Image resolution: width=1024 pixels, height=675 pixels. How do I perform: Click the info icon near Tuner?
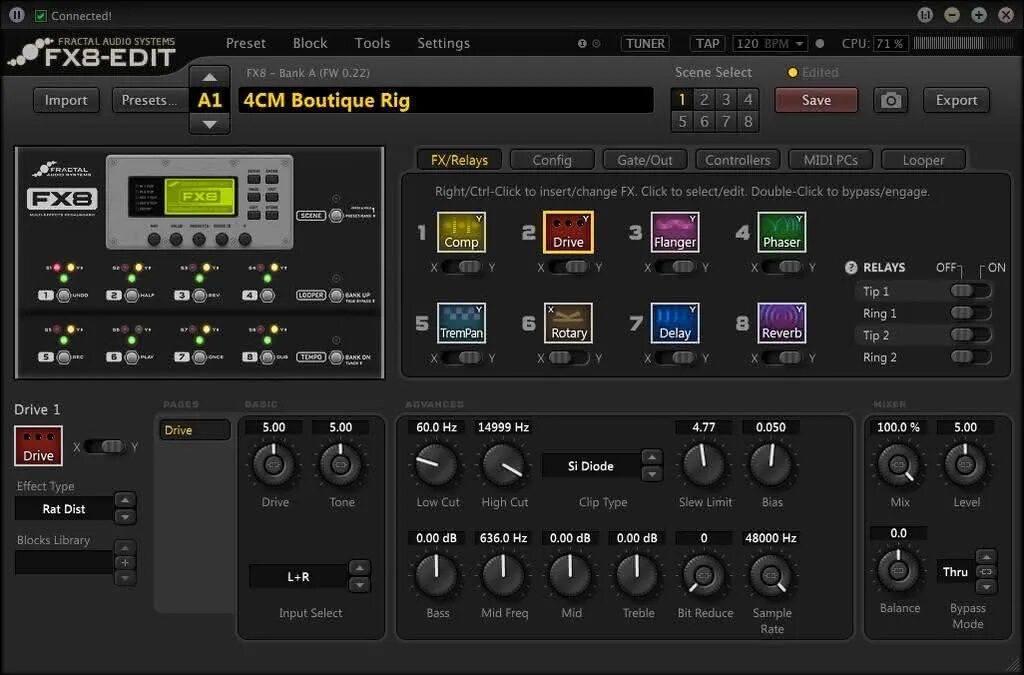(582, 44)
